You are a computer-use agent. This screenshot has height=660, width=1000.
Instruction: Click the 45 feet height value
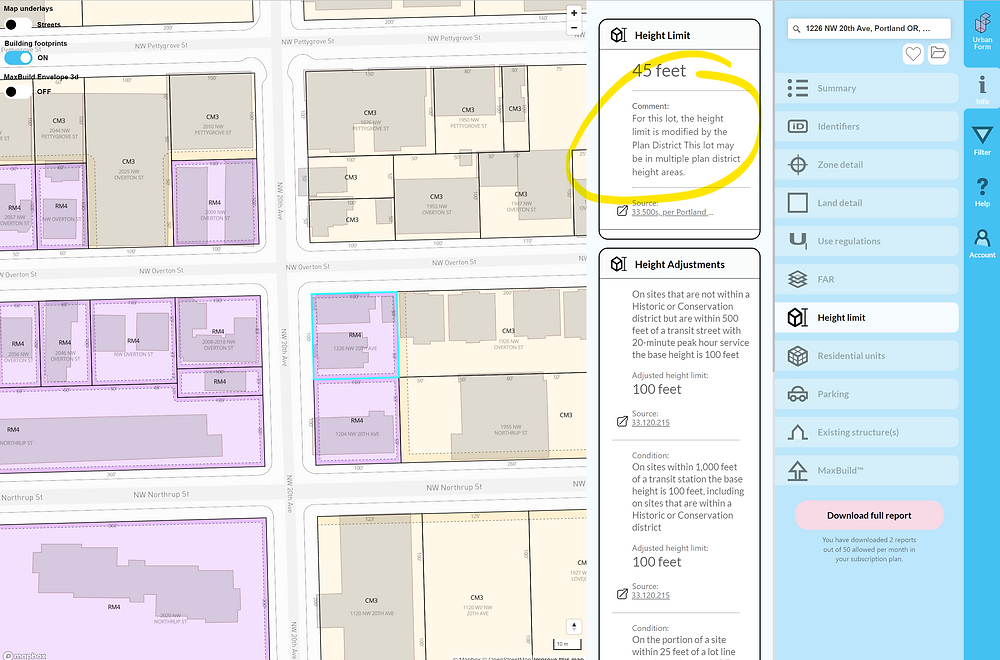point(659,71)
